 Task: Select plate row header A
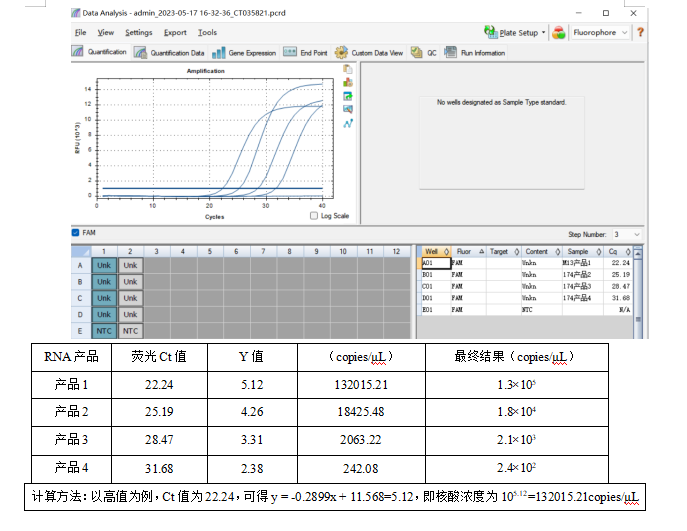(x=80, y=266)
